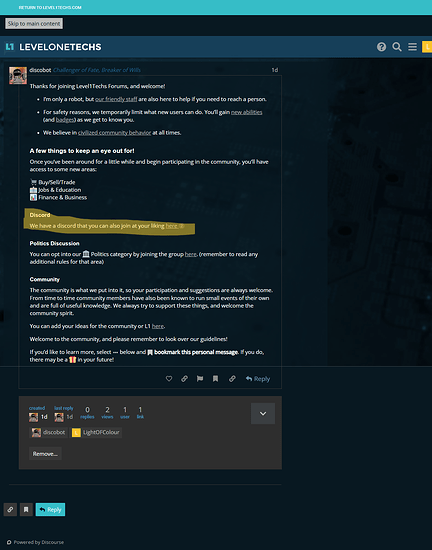Screen dimensions: 432x550
Task: Open the yellow L user avatar menu
Action: tap(427, 47)
